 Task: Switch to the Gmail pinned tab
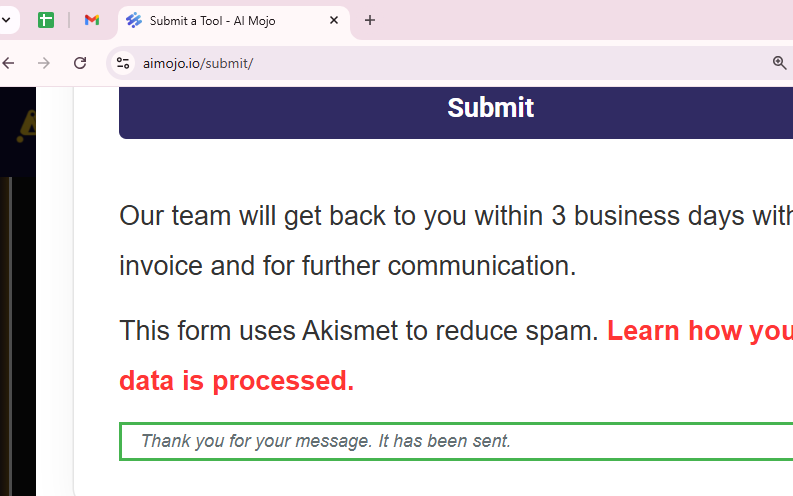tap(92, 20)
